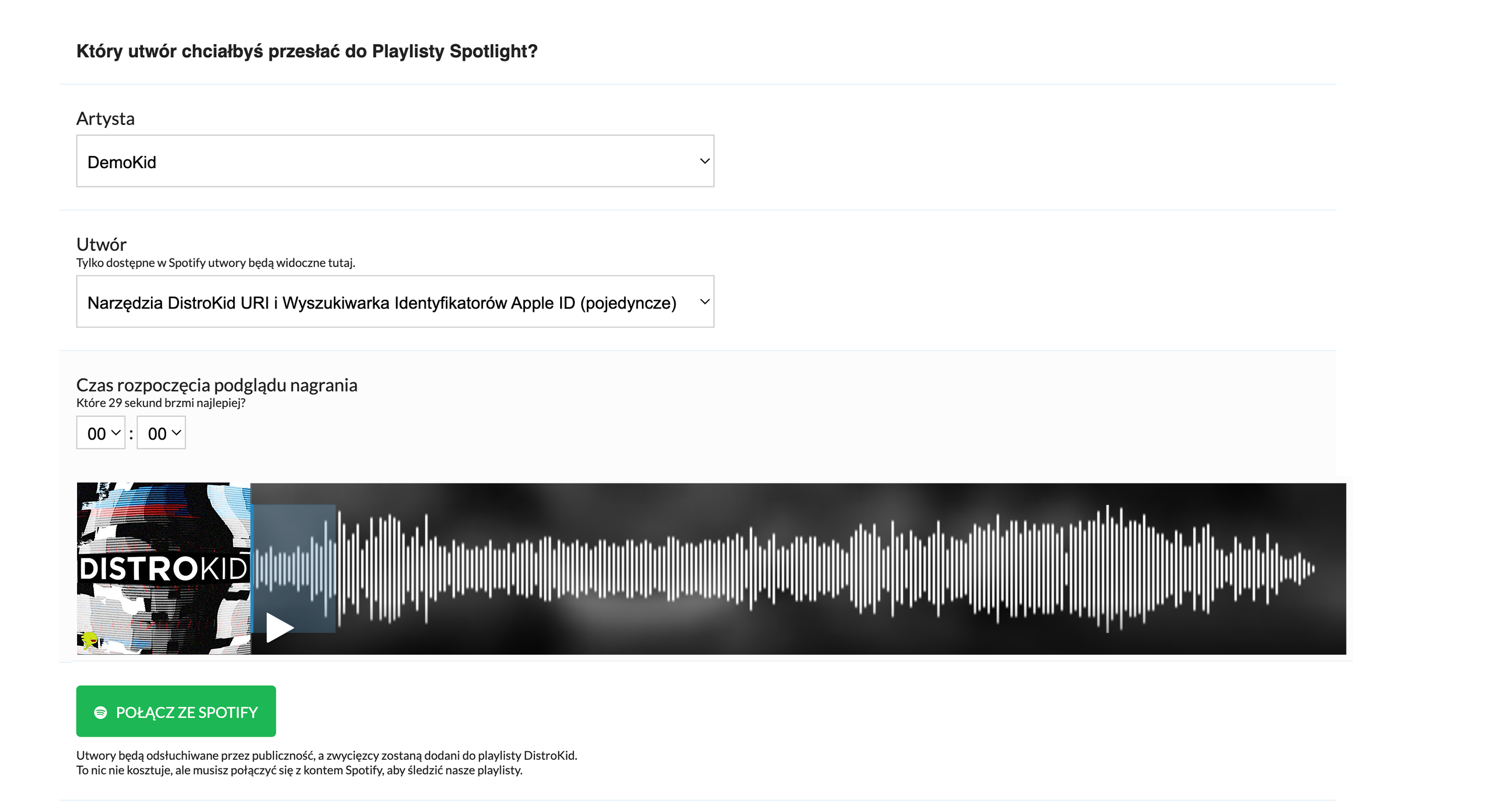The width and height of the screenshot is (1509, 812).
Task: Open the seconds dropdown for preview start
Action: 161,433
